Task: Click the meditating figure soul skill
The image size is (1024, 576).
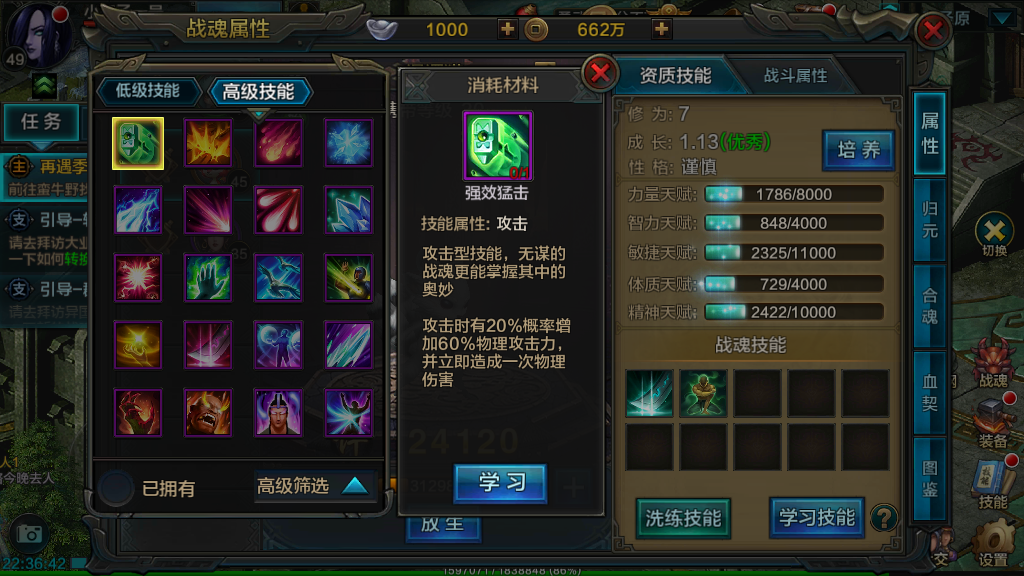Action: [703, 393]
